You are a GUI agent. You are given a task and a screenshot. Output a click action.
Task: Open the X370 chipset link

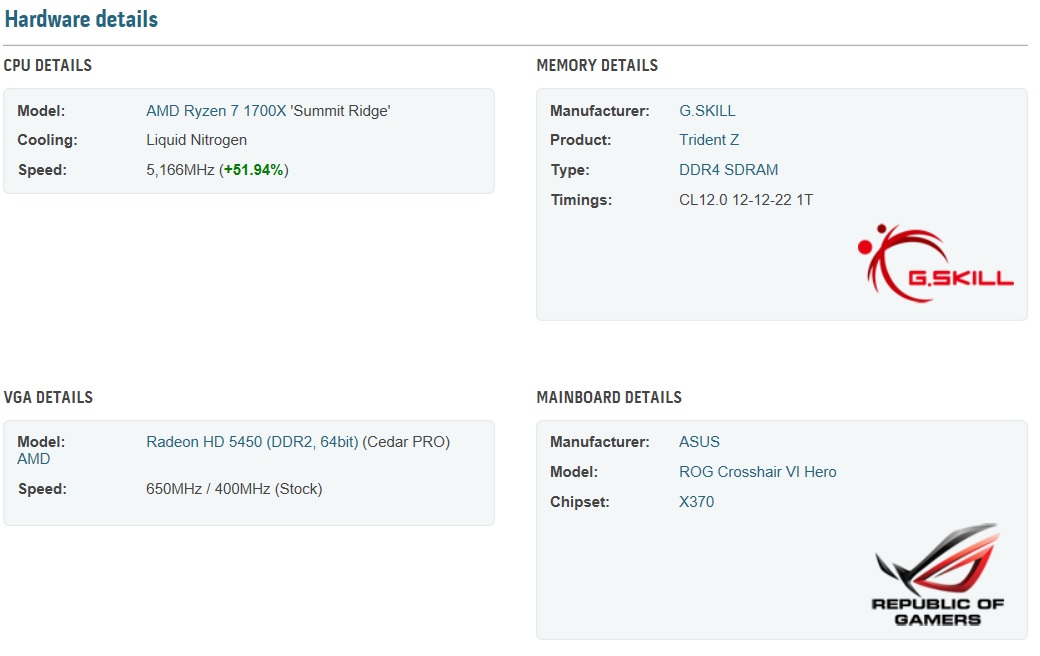pos(696,501)
